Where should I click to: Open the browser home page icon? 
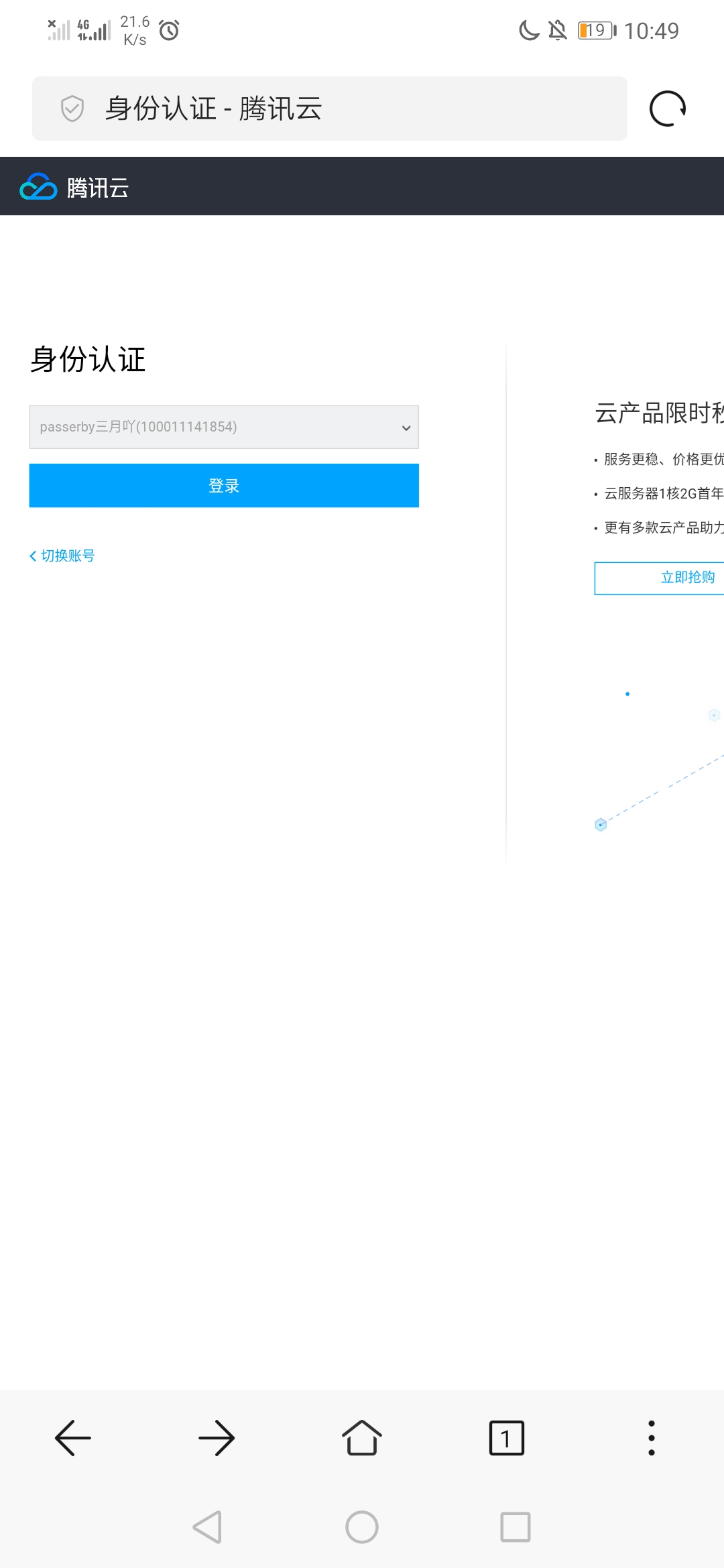(362, 1438)
